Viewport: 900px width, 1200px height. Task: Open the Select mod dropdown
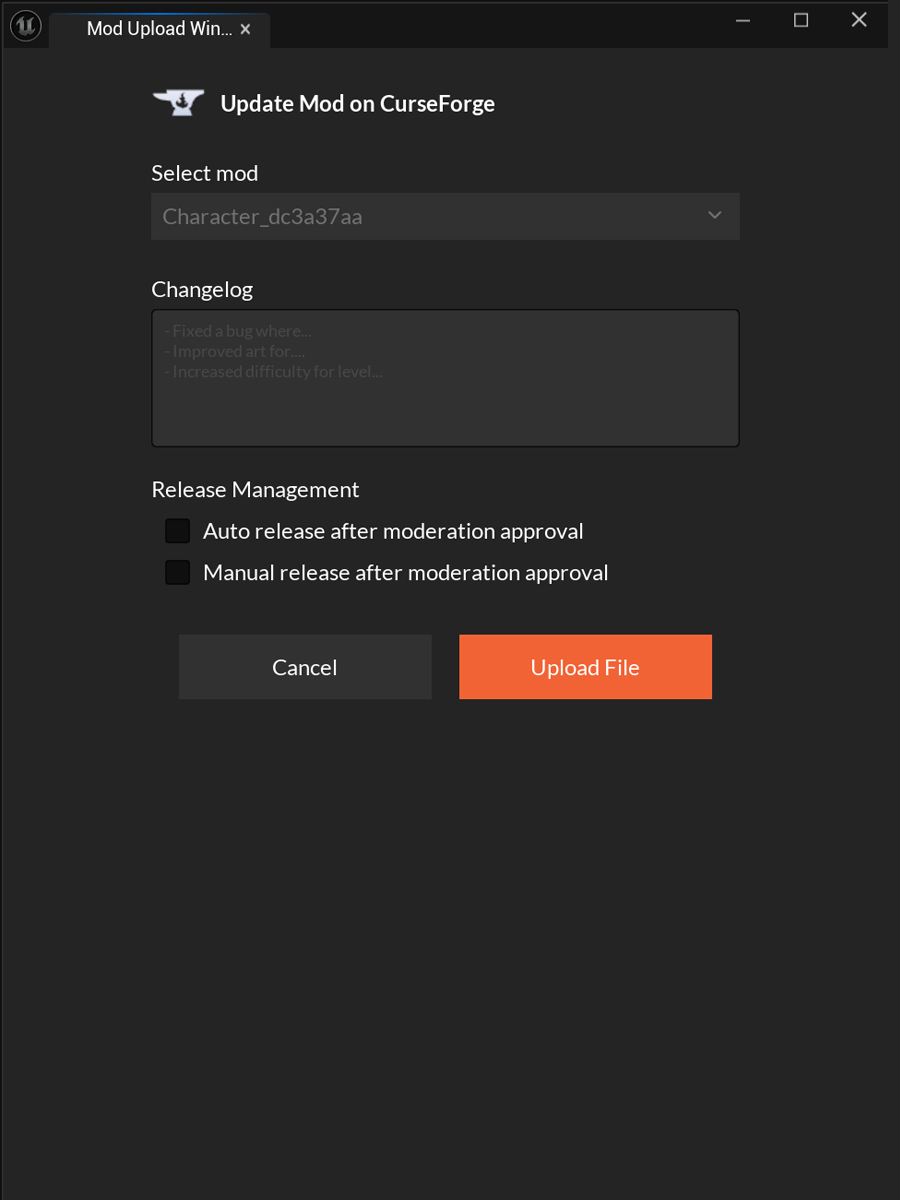point(445,216)
